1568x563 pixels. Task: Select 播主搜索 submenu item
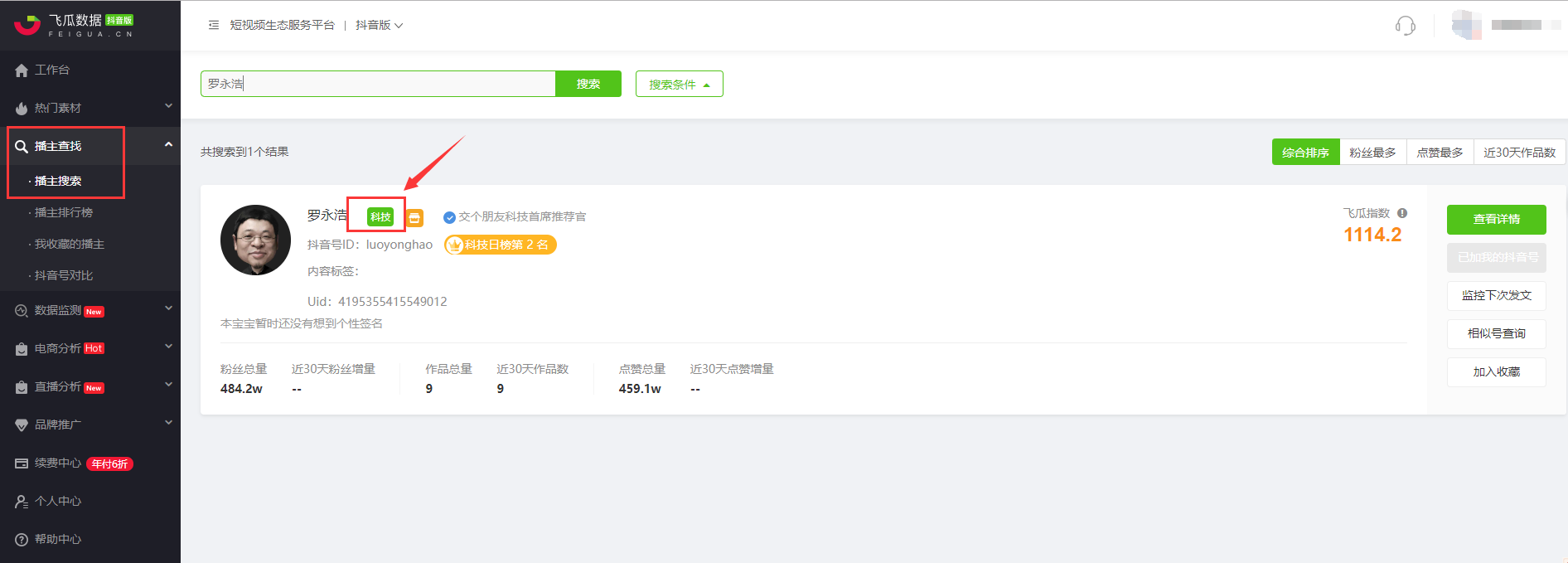(x=58, y=181)
